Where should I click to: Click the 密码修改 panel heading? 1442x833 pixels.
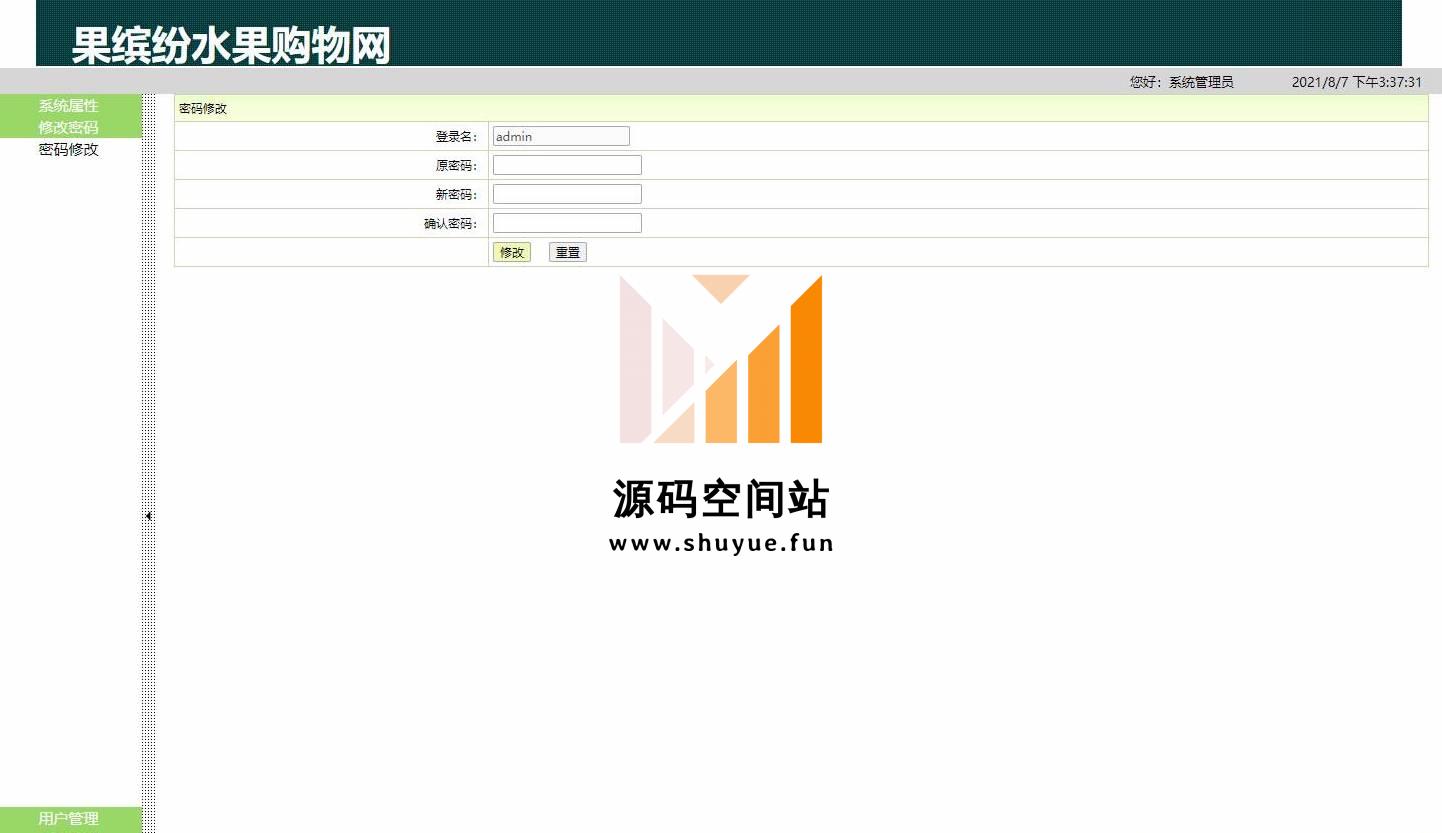pos(203,108)
